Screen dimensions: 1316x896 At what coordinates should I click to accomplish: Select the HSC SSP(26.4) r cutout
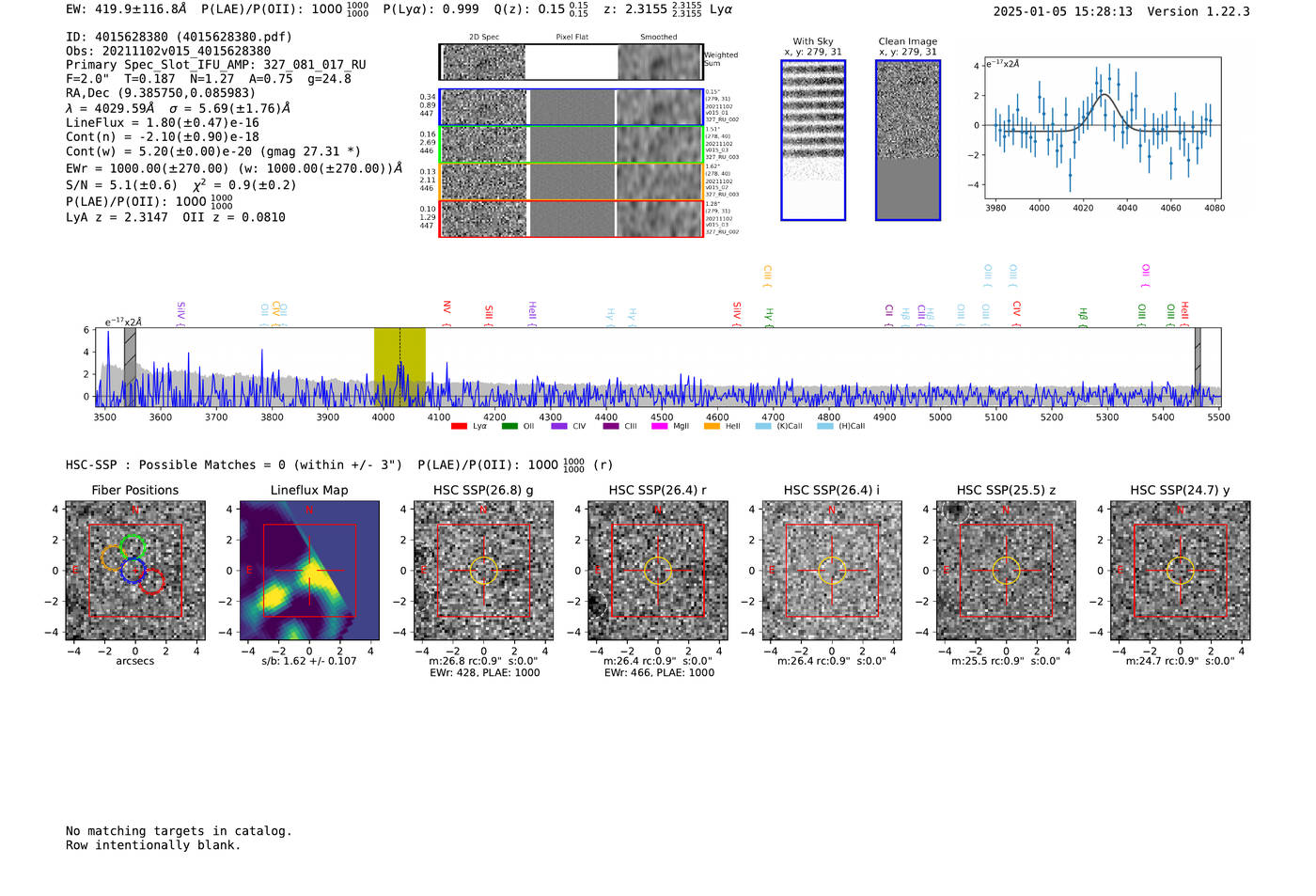[658, 570]
